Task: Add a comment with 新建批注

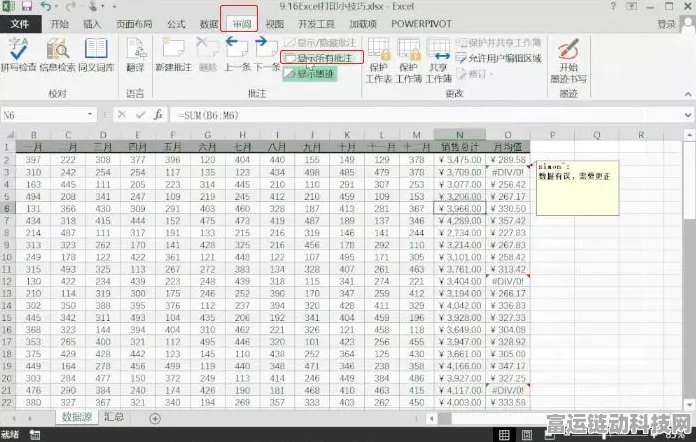Action: click(x=173, y=55)
